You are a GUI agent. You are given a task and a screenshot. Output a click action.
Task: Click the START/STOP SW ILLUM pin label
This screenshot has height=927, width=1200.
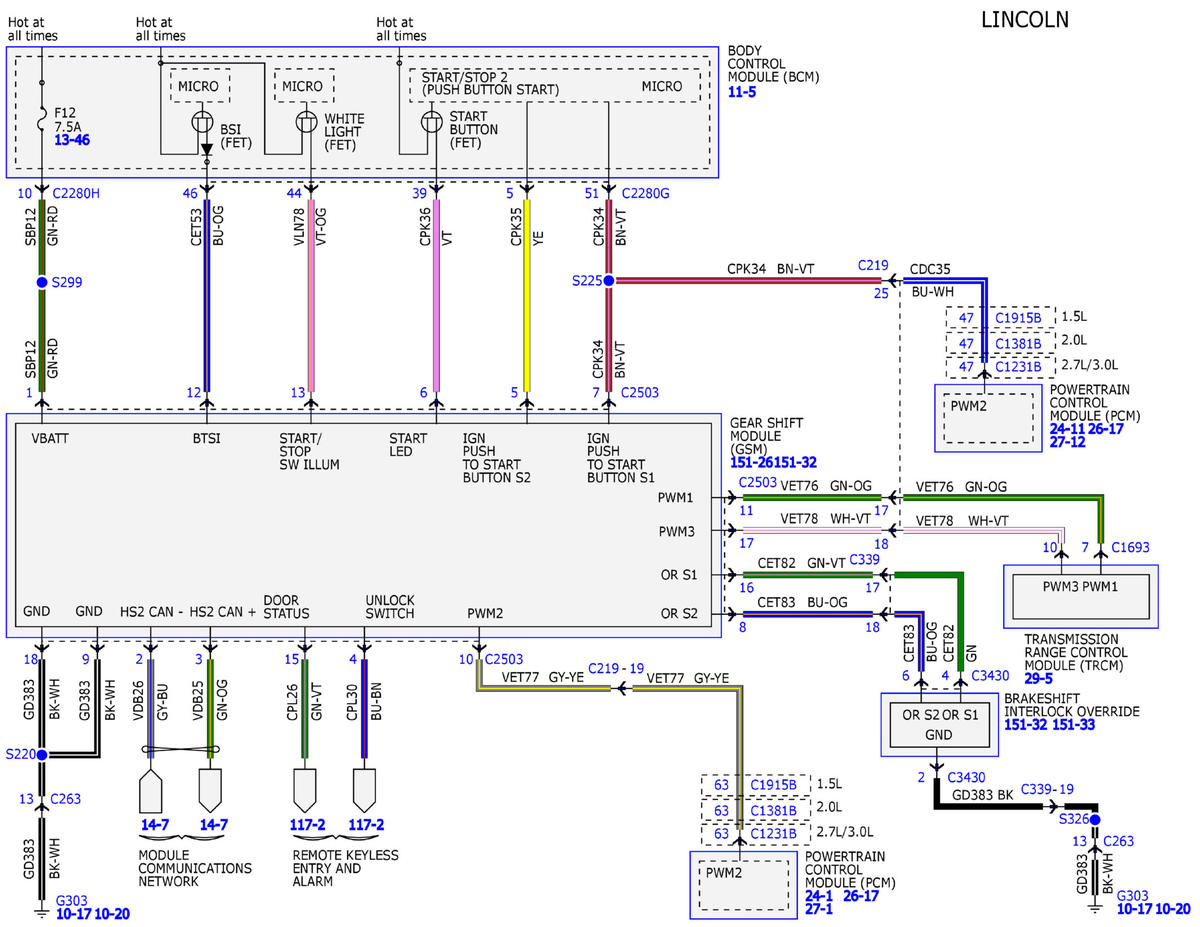pyautogui.click(x=310, y=451)
